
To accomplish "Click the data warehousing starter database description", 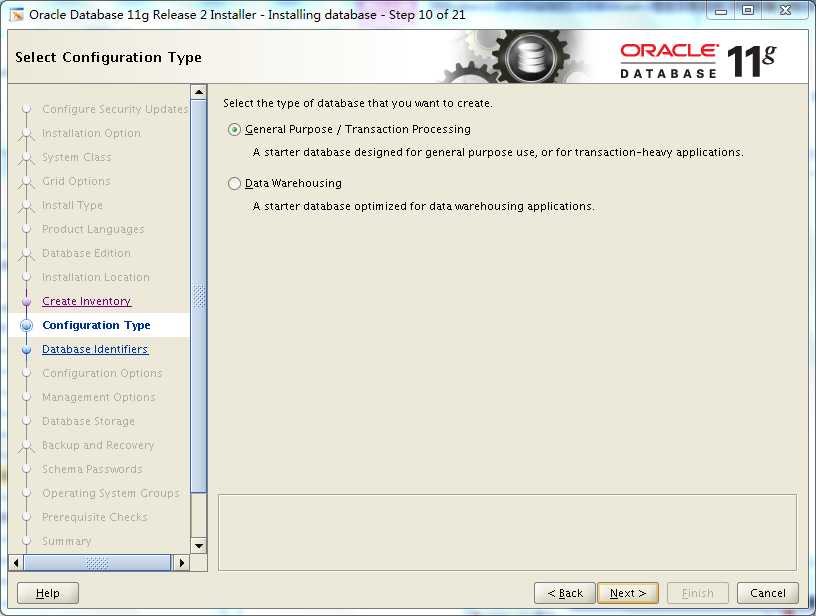I will 423,207.
